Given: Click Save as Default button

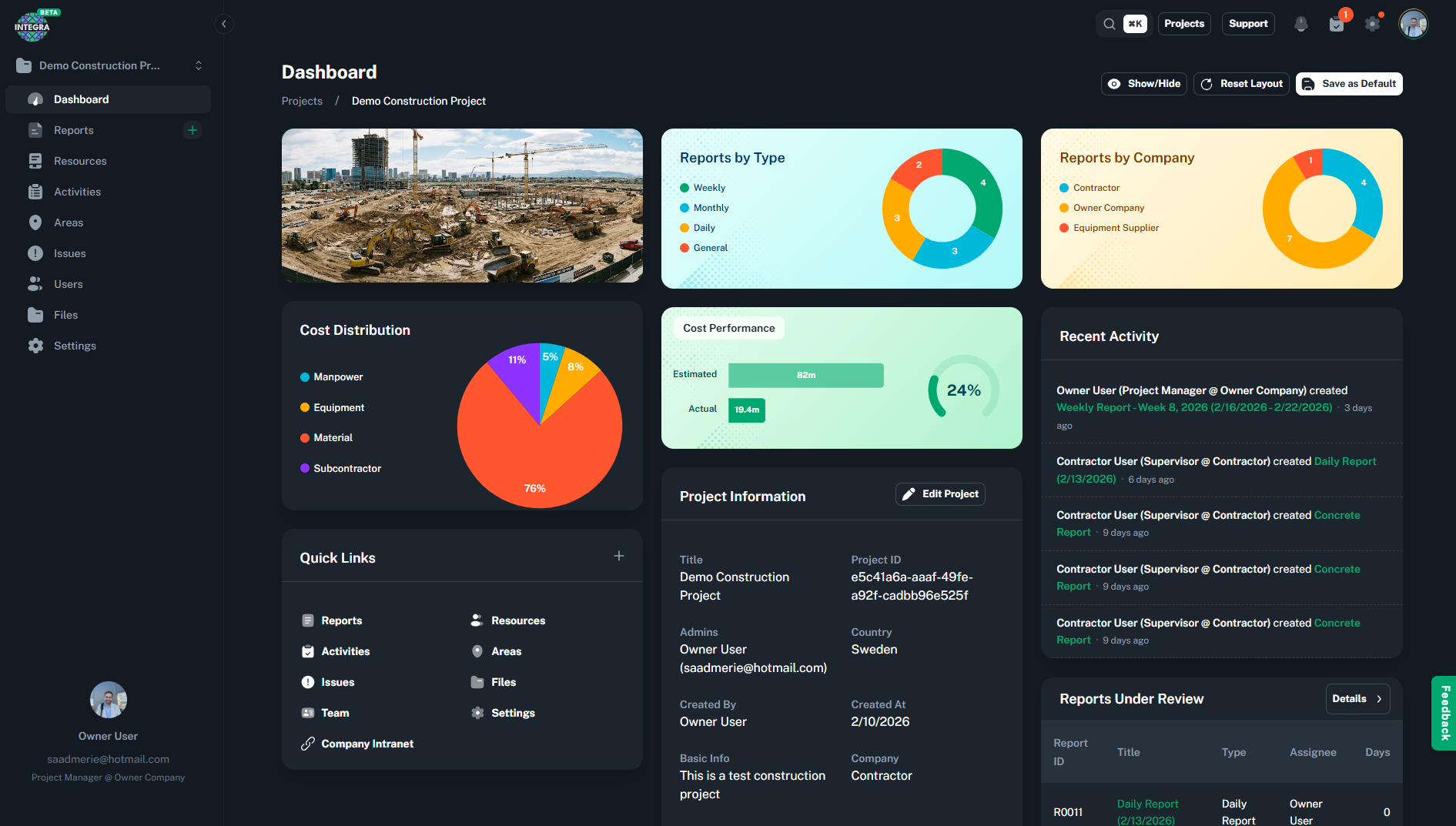Looking at the screenshot, I should click(1349, 84).
